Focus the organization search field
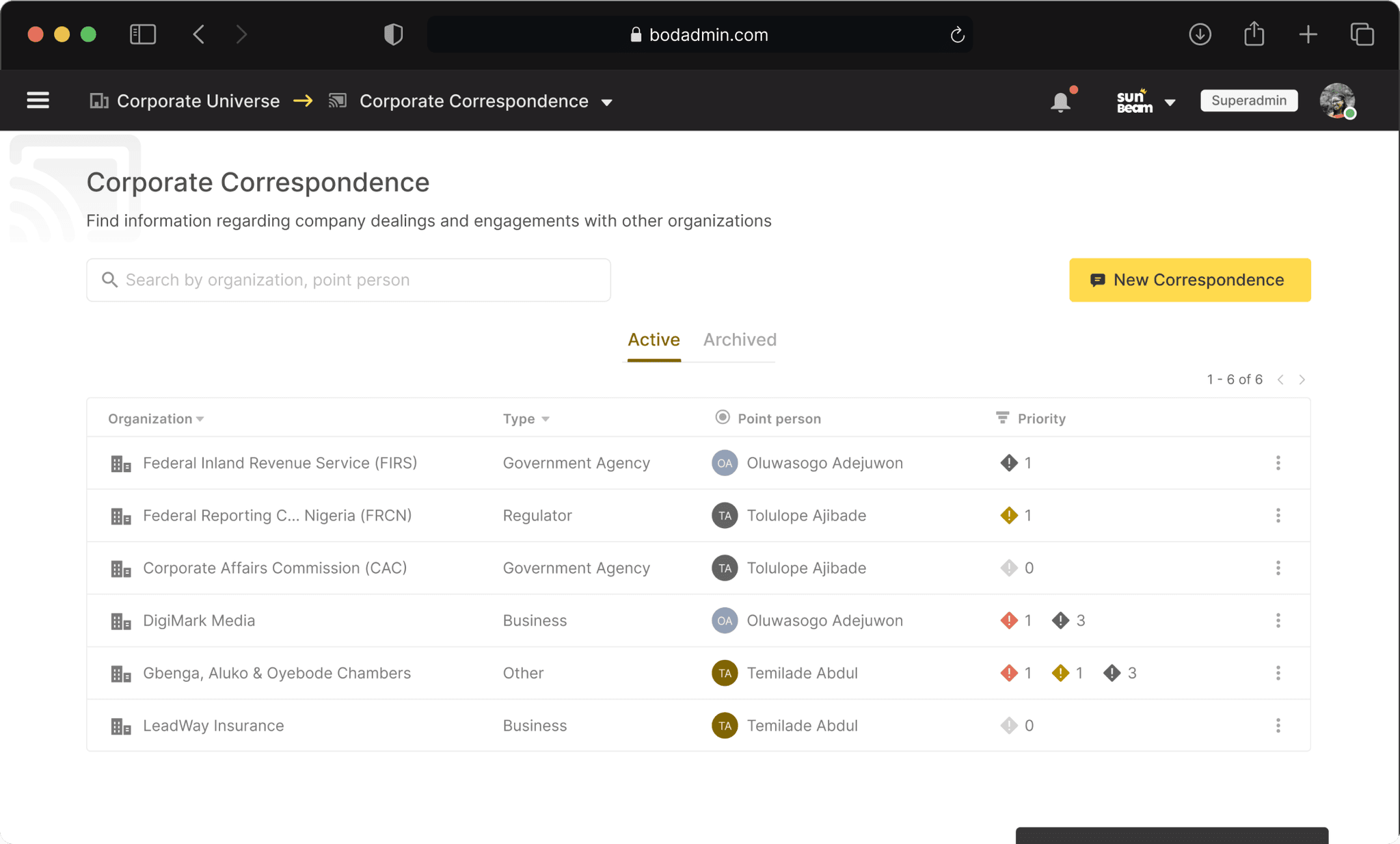This screenshot has width=1400, height=844. [x=349, y=280]
